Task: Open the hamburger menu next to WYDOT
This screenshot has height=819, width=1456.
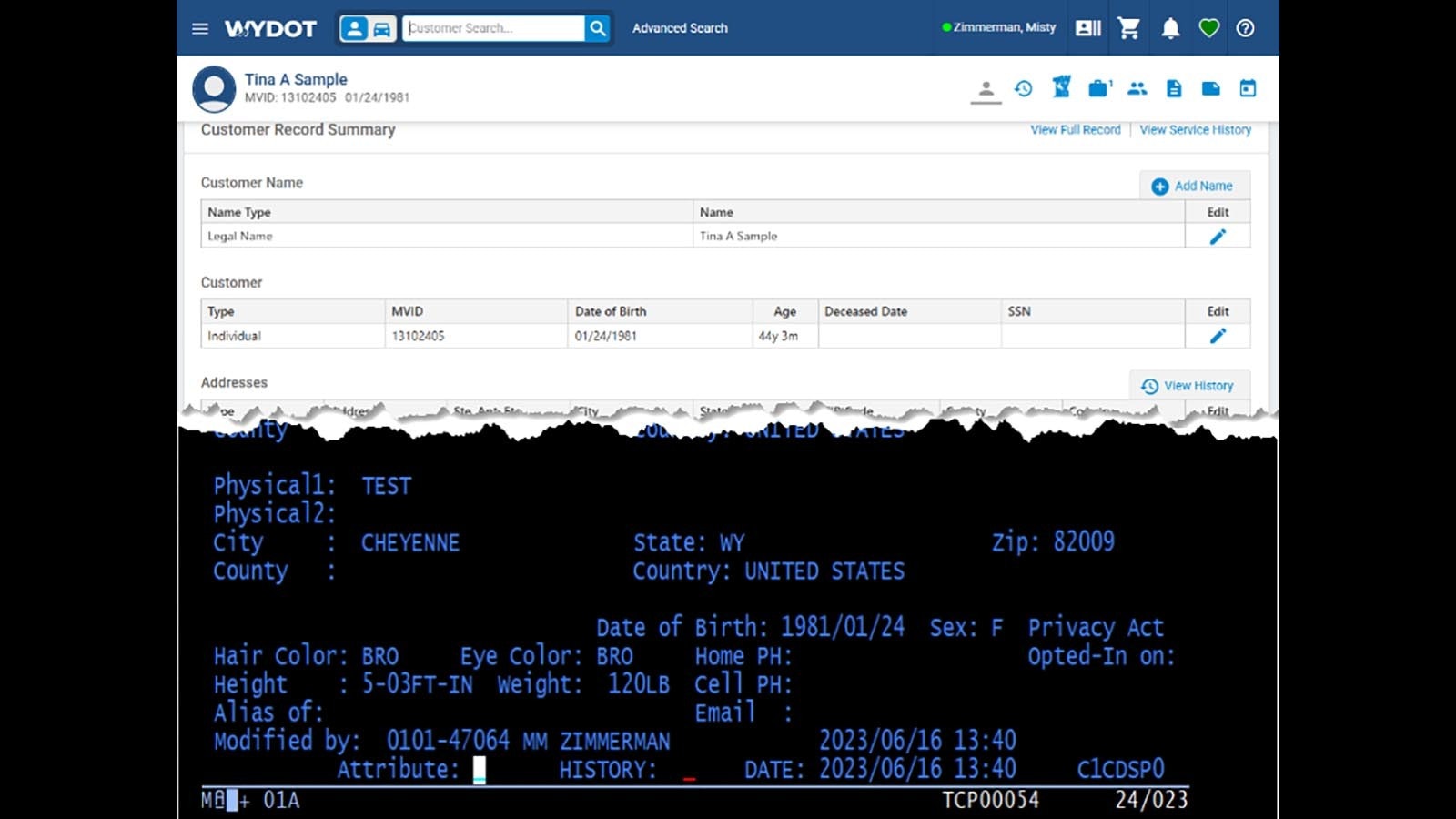Action: 200,28
